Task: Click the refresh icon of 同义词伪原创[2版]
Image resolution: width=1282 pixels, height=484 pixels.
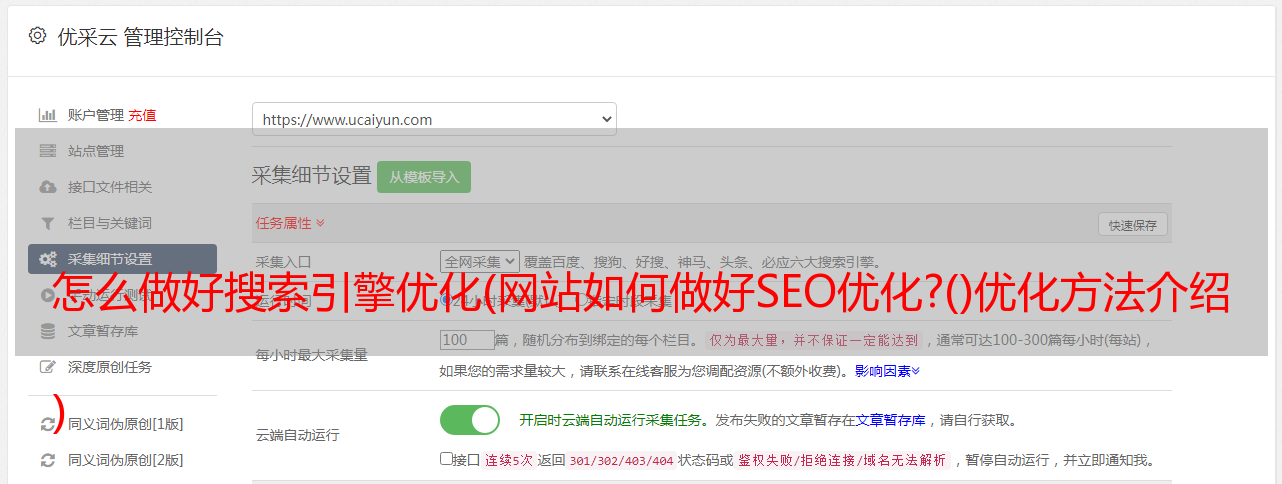Action: click(x=47, y=460)
